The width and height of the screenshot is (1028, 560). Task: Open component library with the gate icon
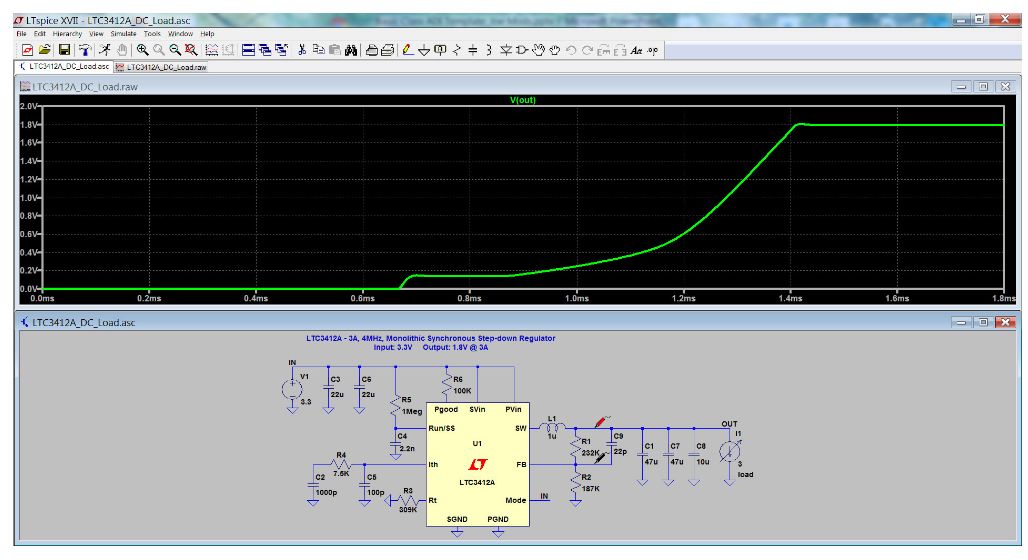[522, 50]
